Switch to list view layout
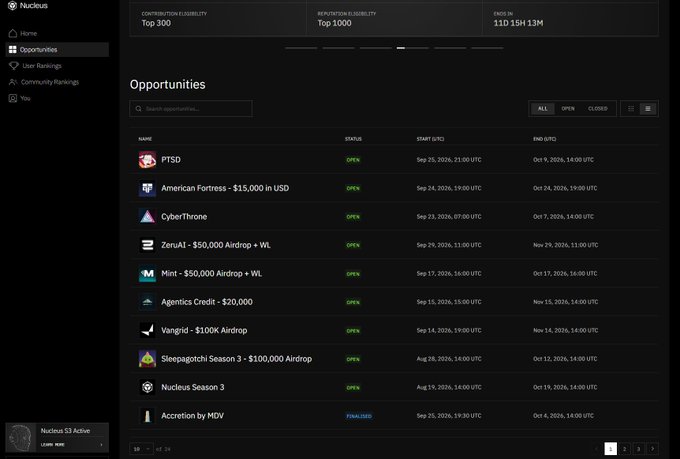 tap(648, 108)
